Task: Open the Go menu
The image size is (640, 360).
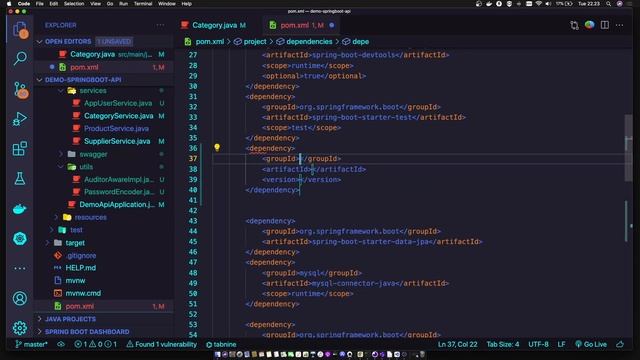Action: point(110,4)
